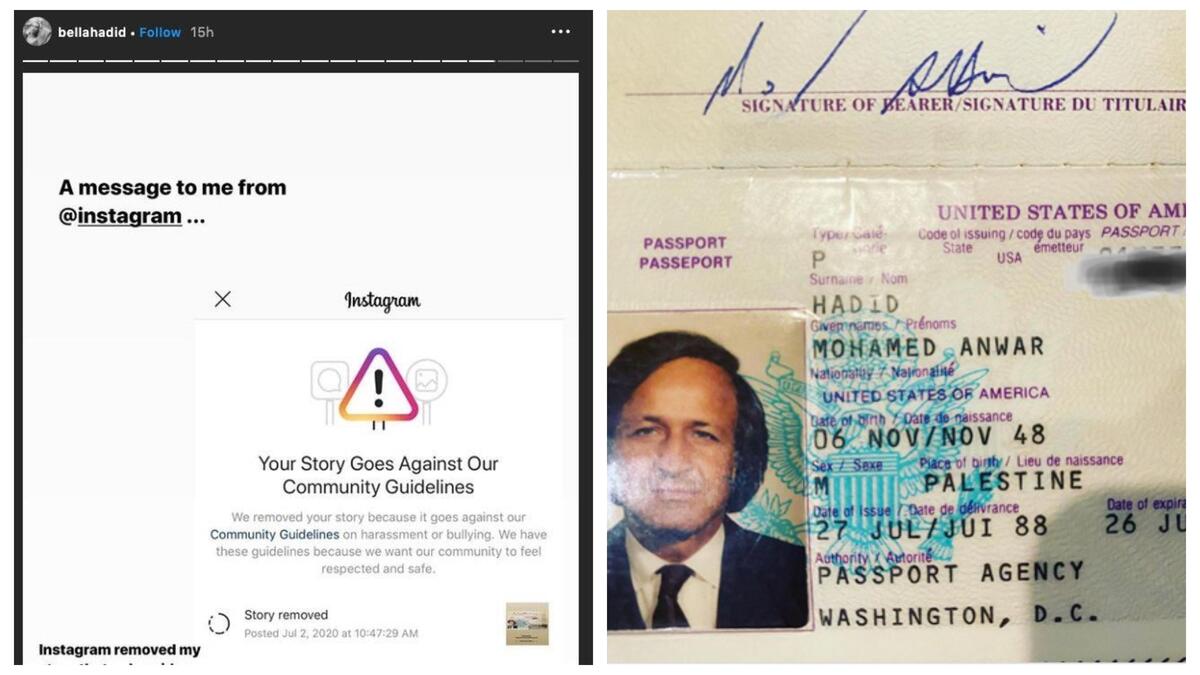Click the picture frame icon behind the warning
The height and width of the screenshot is (675, 1200).
pyautogui.click(x=428, y=380)
